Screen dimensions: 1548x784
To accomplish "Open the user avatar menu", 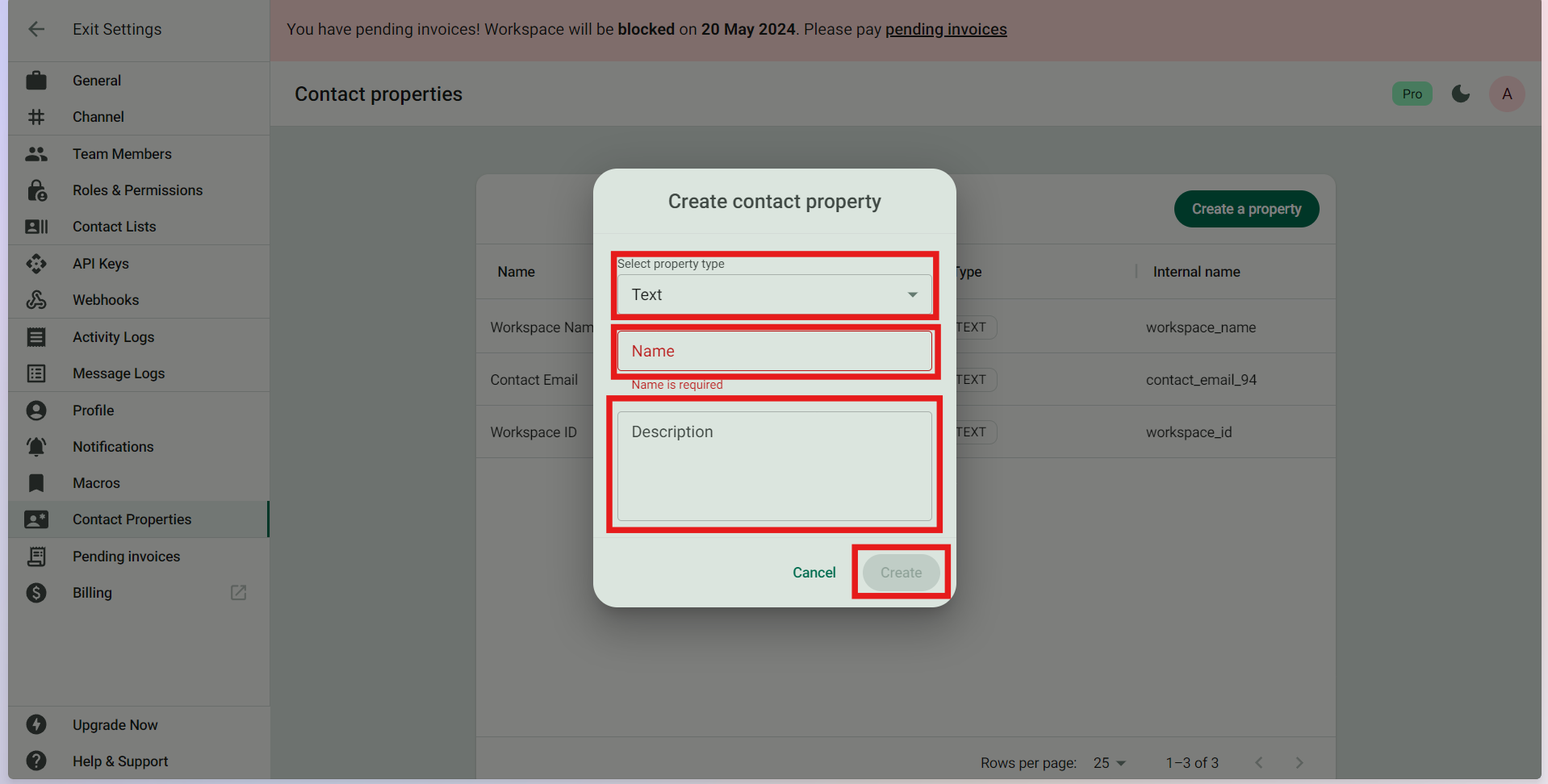I will coord(1506,94).
